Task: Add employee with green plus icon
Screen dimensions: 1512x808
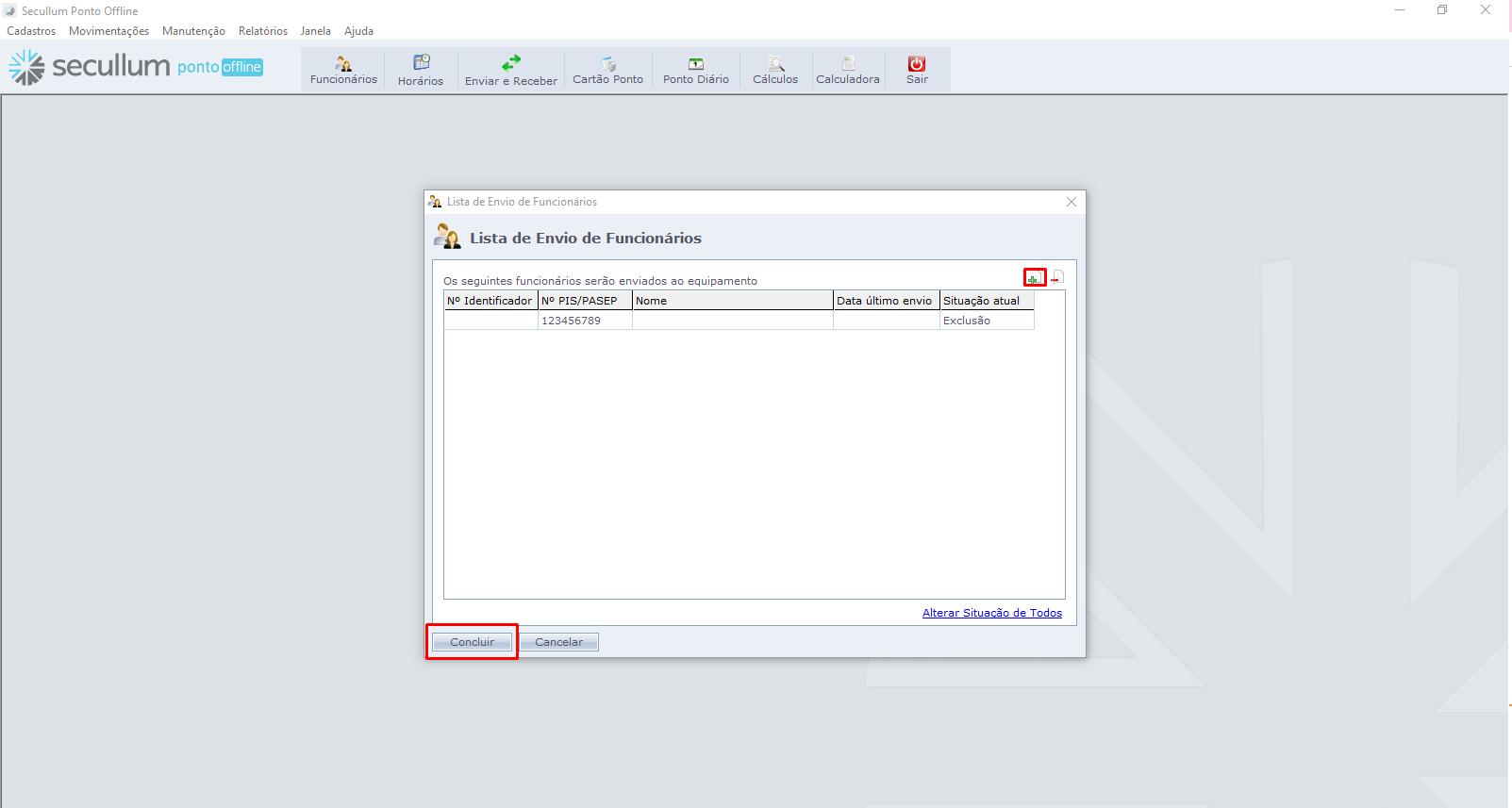Action: click(x=1034, y=278)
